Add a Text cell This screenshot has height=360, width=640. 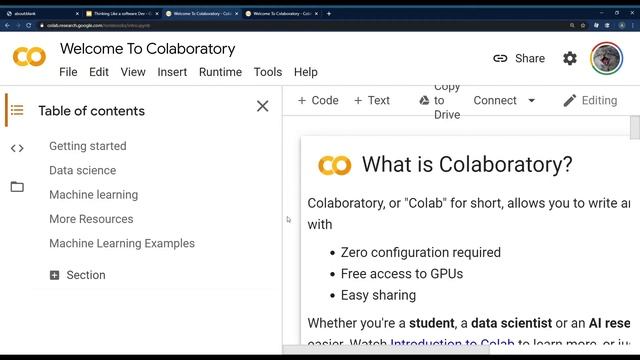tap(371, 100)
